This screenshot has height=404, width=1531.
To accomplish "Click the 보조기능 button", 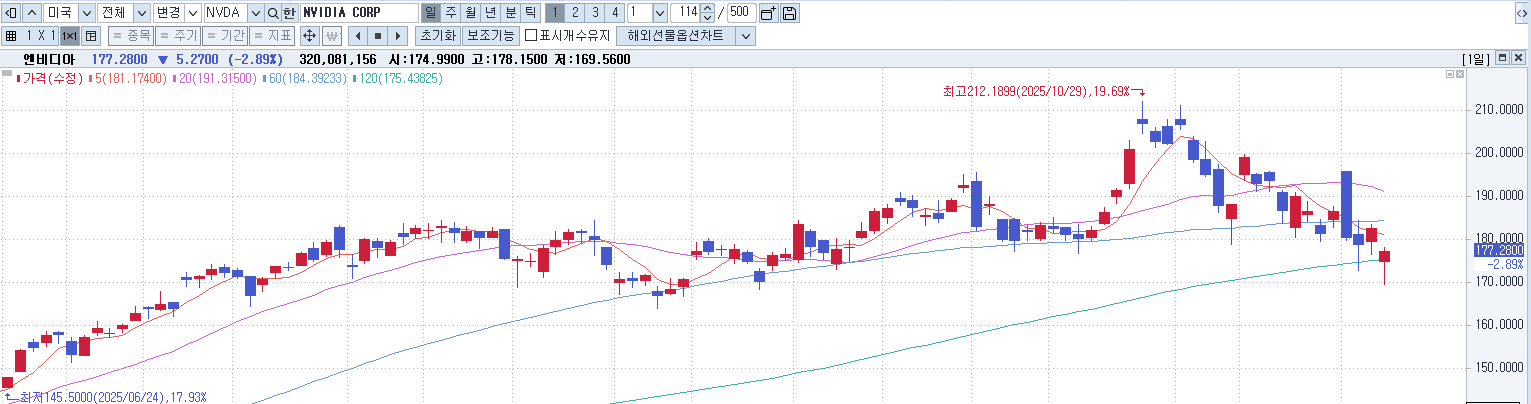I will point(490,36).
